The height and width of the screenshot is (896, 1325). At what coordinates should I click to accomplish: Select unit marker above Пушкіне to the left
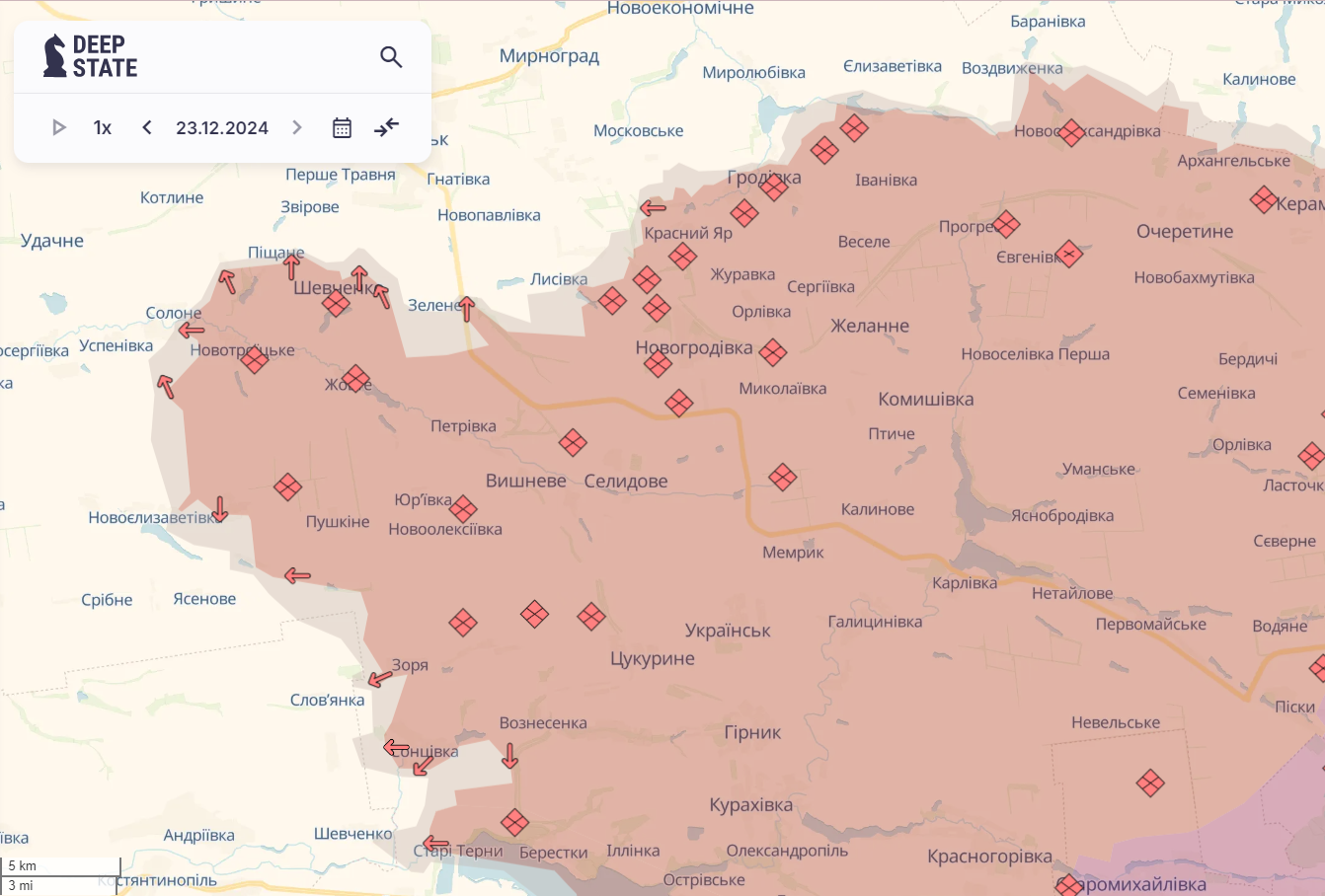[x=287, y=486]
